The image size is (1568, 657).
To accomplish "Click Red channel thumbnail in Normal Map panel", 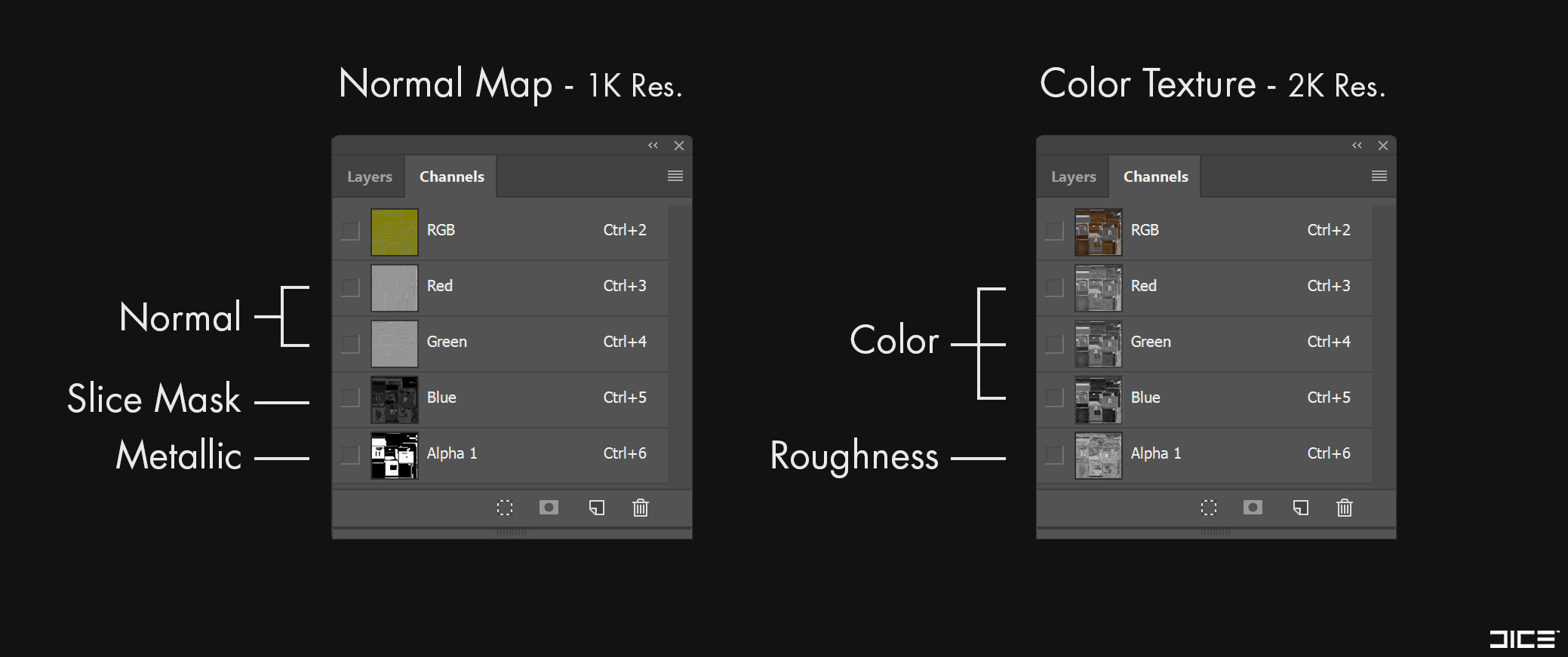I will 395,287.
